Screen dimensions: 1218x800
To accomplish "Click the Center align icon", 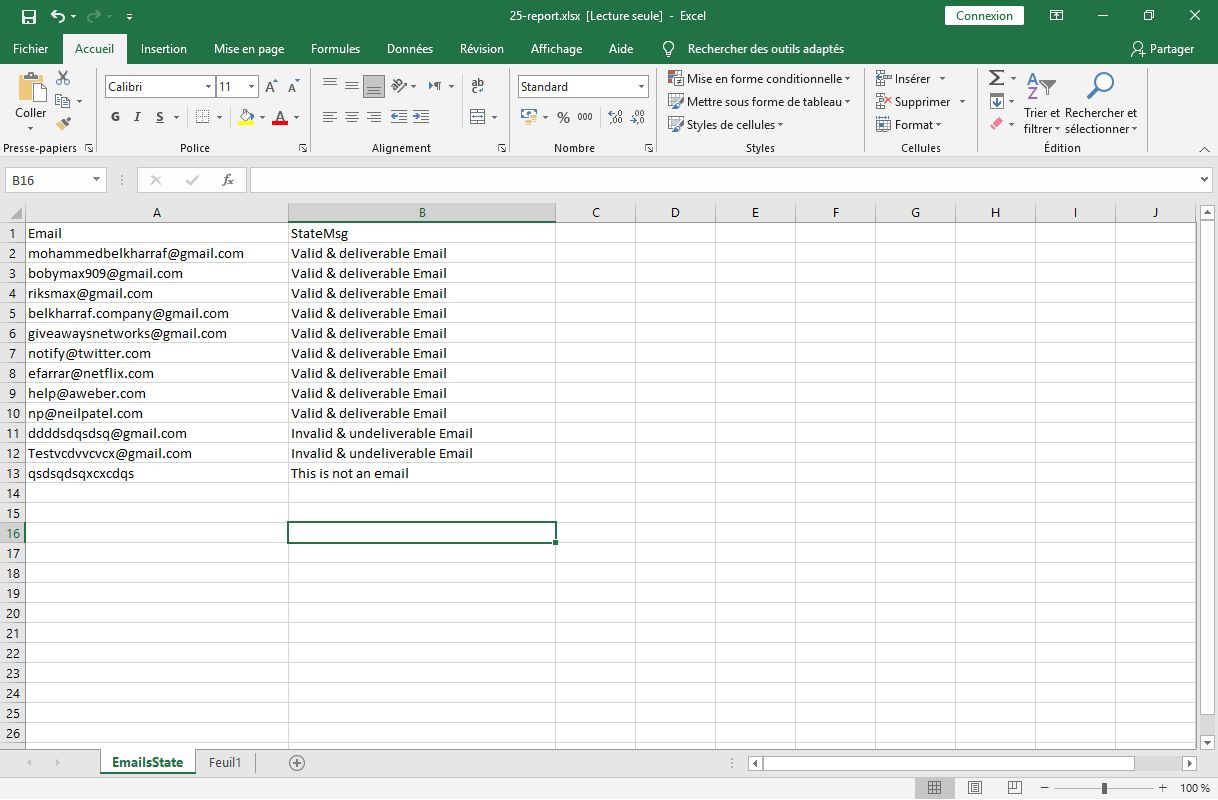I will (x=352, y=117).
